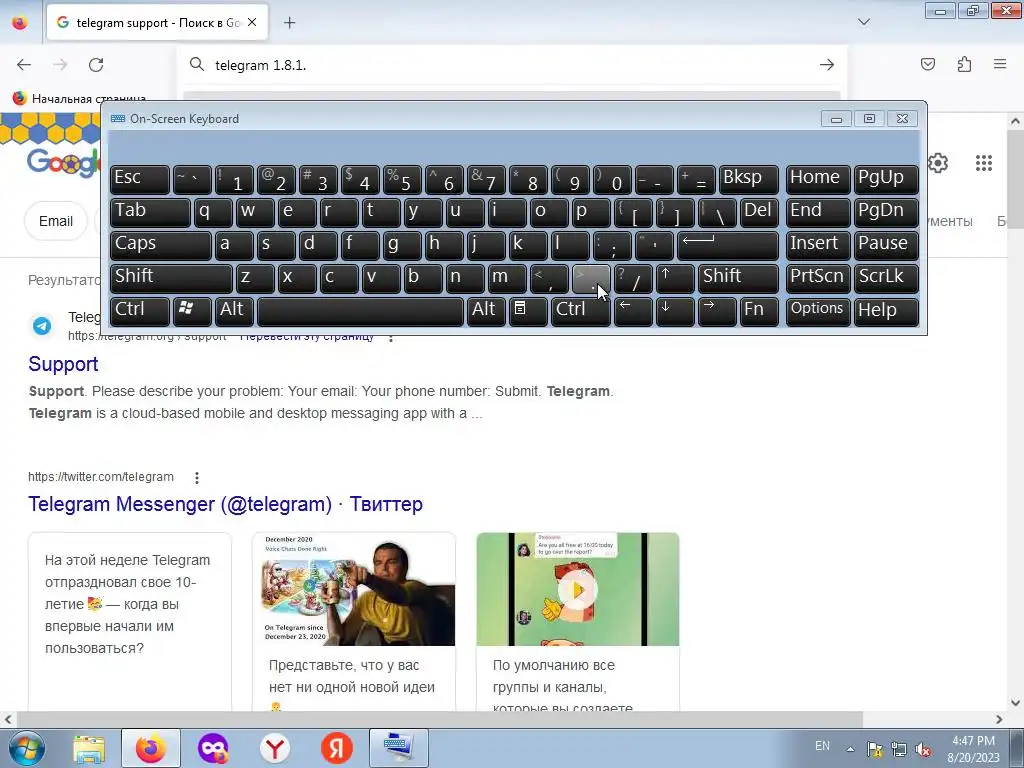Viewport: 1024px width, 768px height.
Task: Click the Email filter chip
Action: coord(56,221)
